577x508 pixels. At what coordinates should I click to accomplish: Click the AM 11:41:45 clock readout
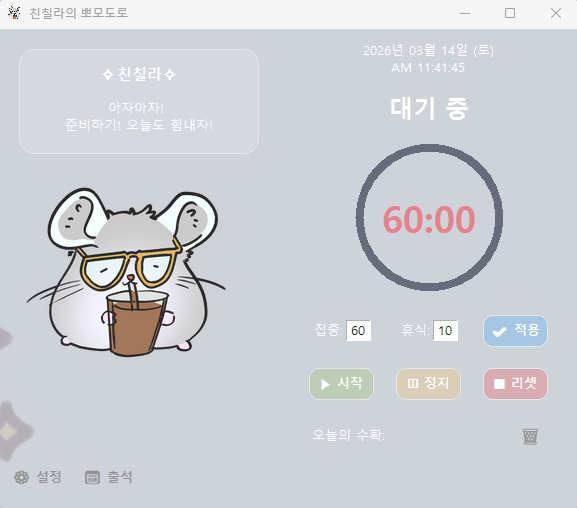428,68
